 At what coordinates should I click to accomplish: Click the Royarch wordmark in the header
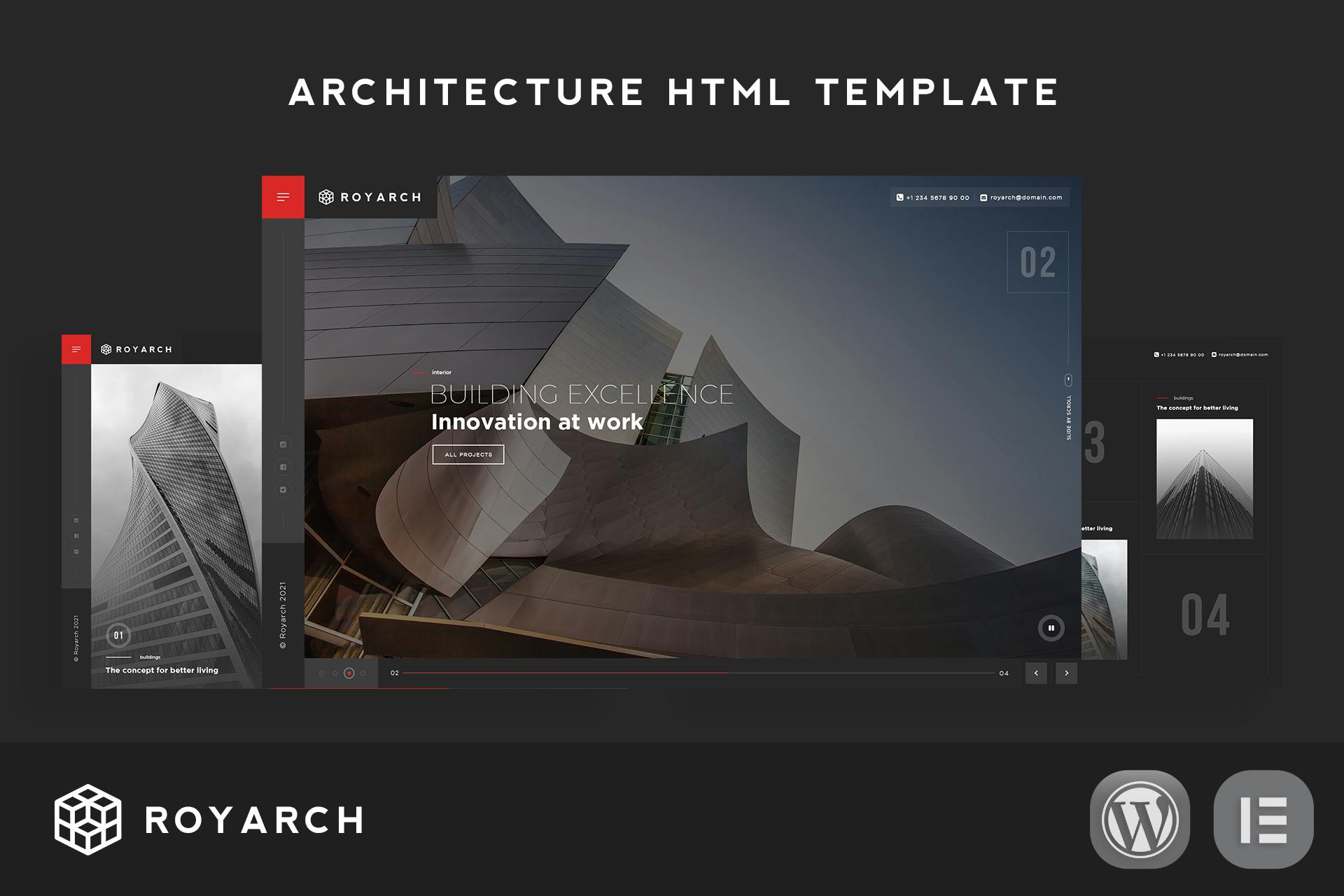(381, 197)
